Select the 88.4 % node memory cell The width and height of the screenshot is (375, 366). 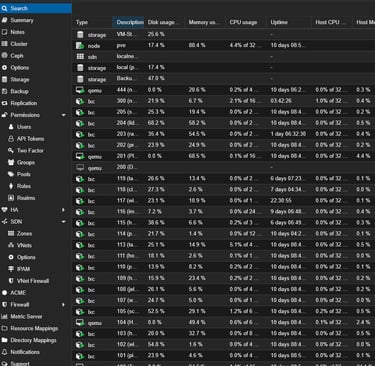tap(197, 45)
